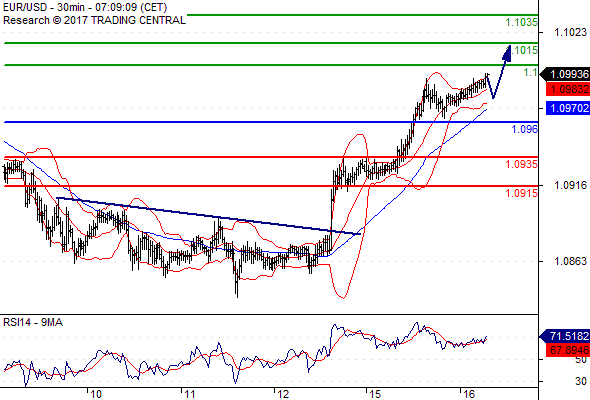Select the date marker 15 on time axis
The width and height of the screenshot is (590, 400).
[x=375, y=394]
